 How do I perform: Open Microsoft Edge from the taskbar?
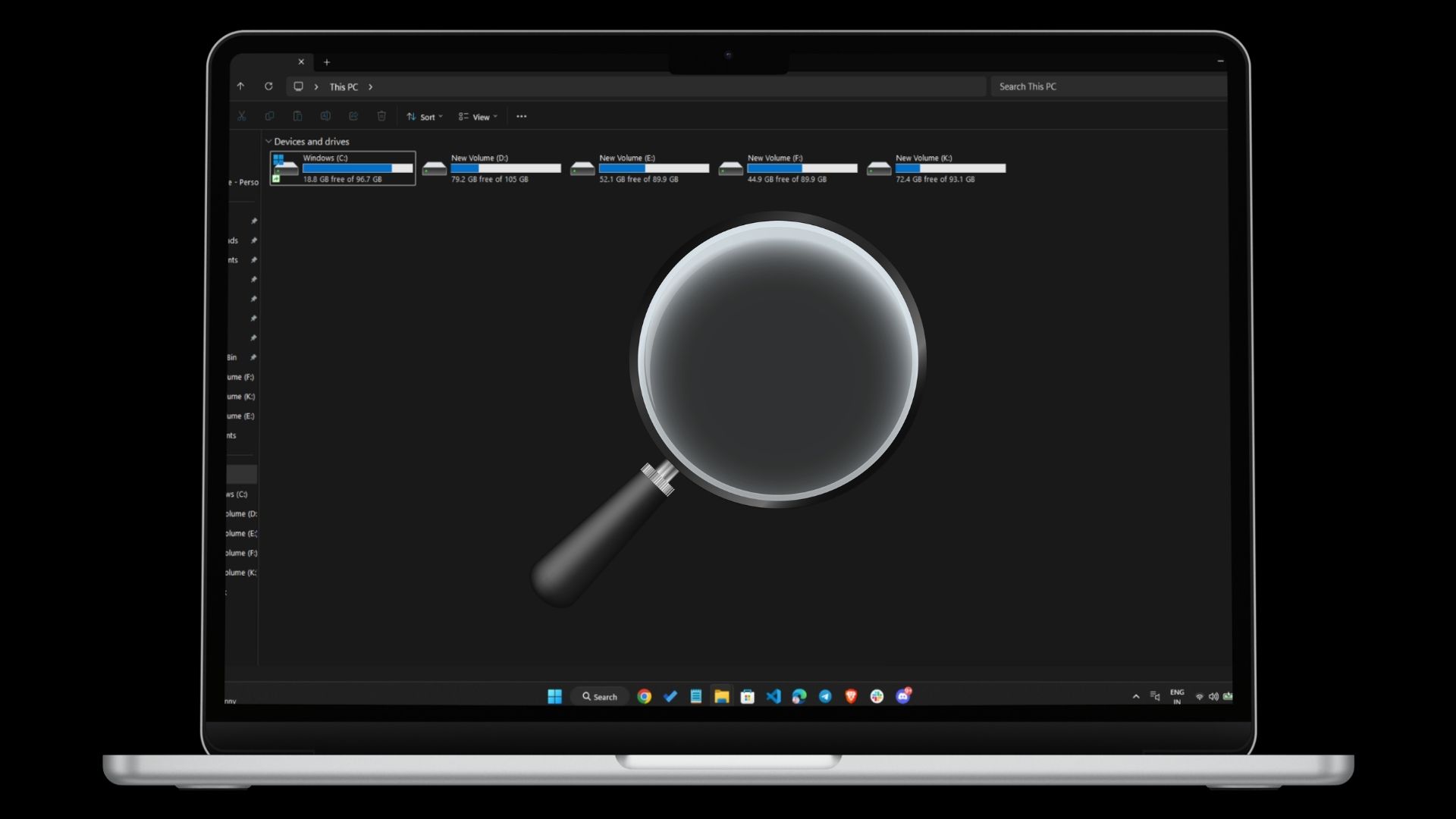pyautogui.click(x=799, y=696)
